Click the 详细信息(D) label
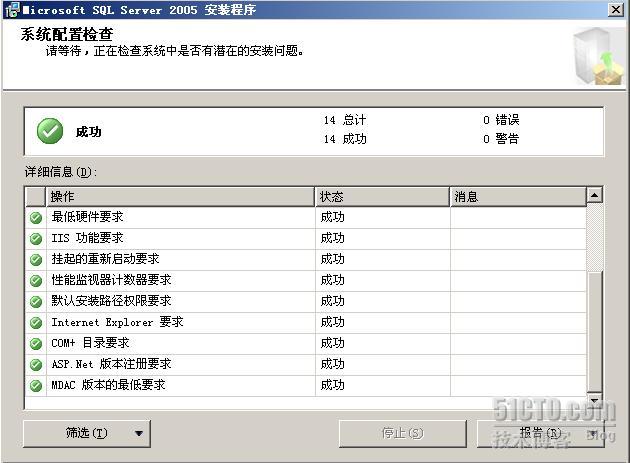Image resolution: width=630 pixels, height=463 pixels. [61, 172]
